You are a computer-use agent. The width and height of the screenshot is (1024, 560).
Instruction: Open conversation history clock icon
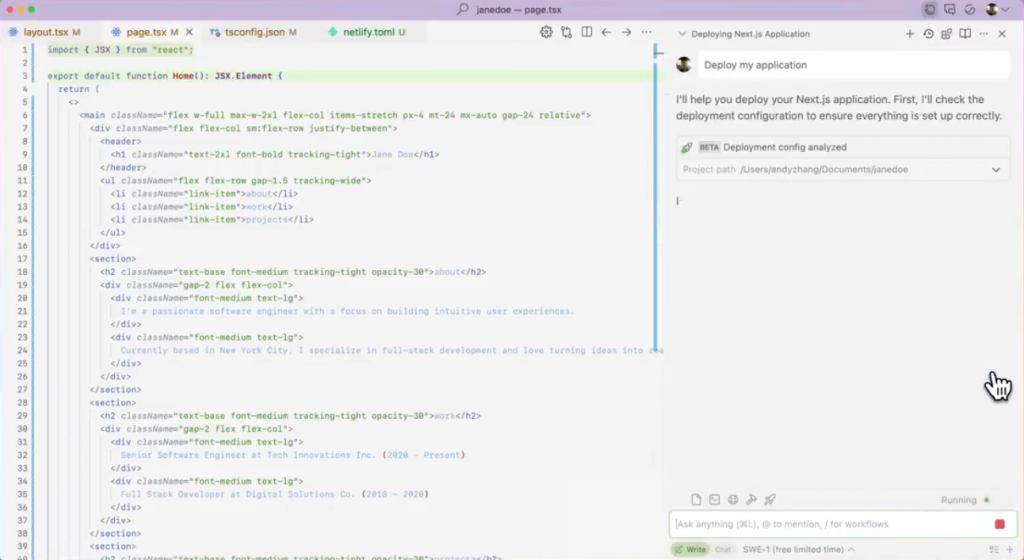[x=928, y=33]
